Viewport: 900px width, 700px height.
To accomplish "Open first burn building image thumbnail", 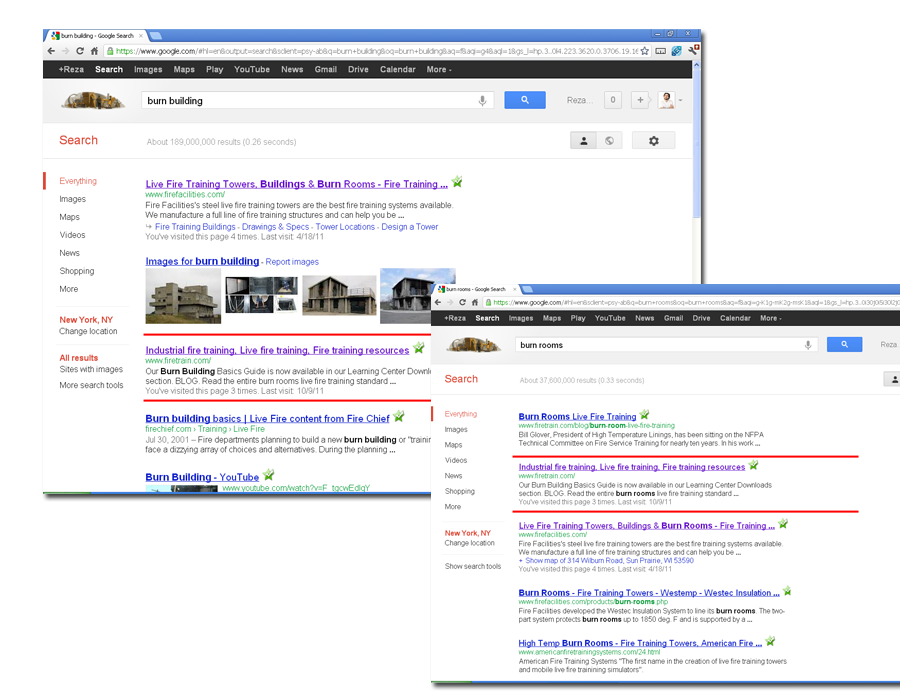I will [183, 295].
